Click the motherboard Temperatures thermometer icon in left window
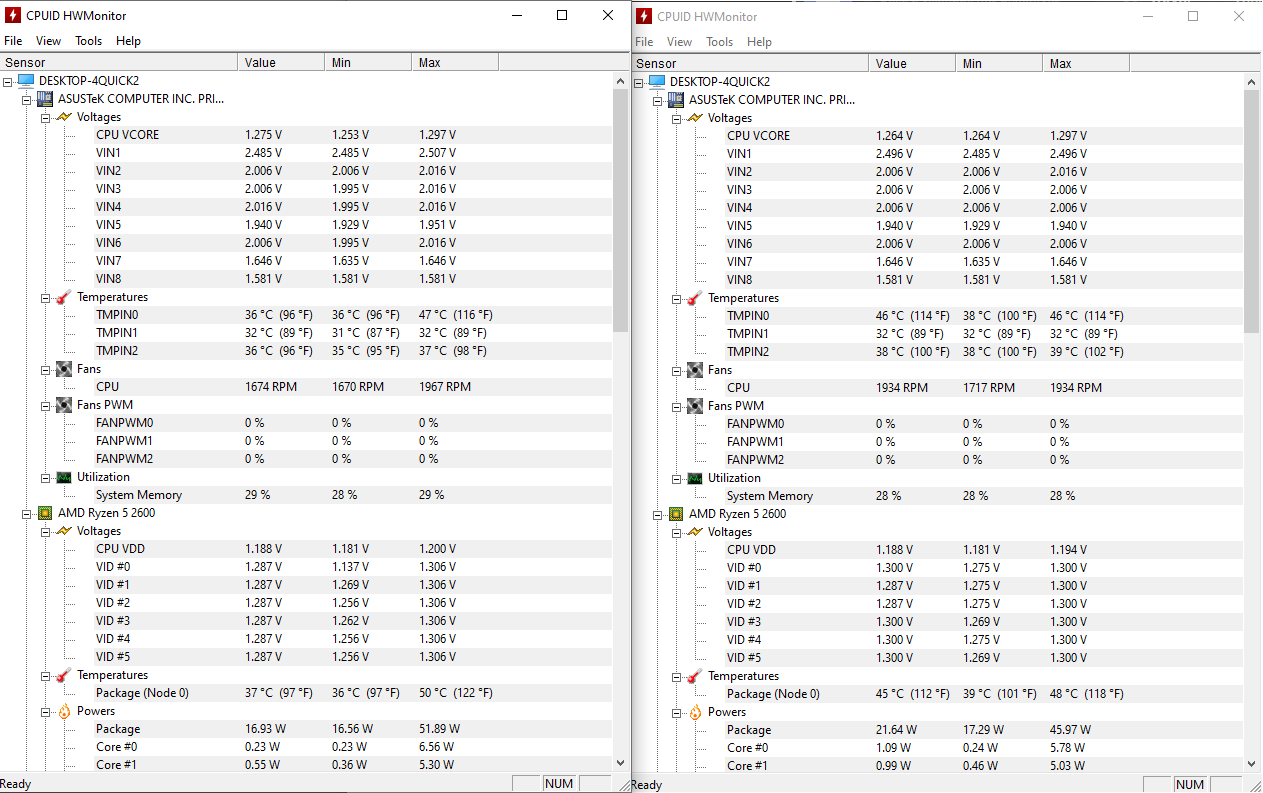The width and height of the screenshot is (1263, 793). [x=64, y=297]
